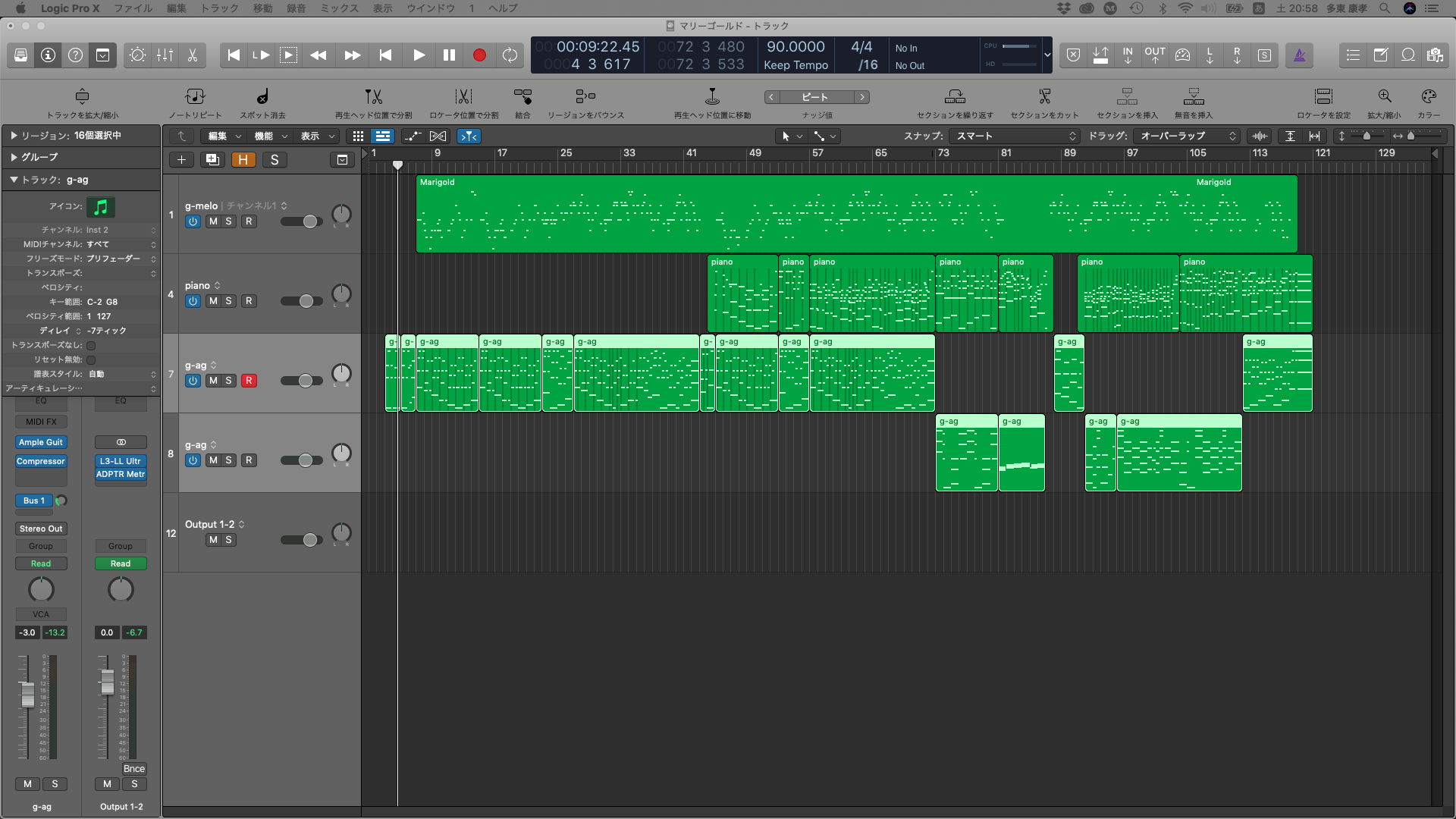Click the Color palette toolbar icon

point(1429,97)
